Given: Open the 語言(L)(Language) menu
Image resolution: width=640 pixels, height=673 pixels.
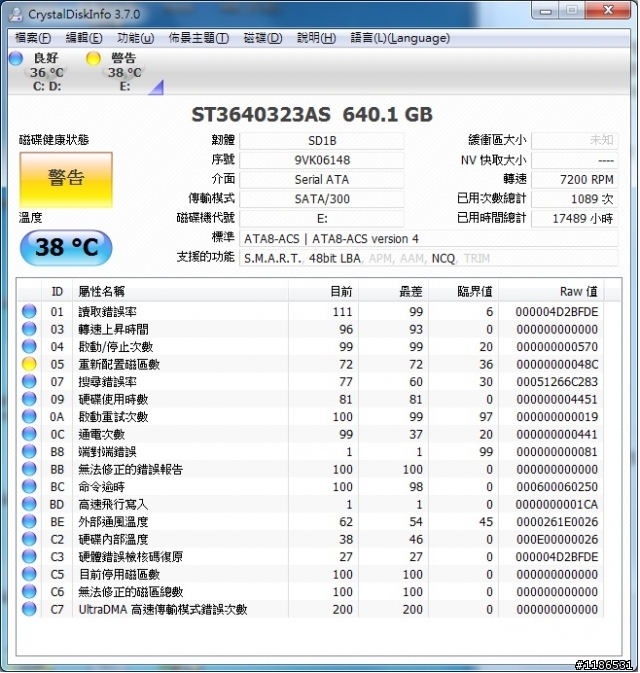Looking at the screenshot, I should (x=400, y=38).
